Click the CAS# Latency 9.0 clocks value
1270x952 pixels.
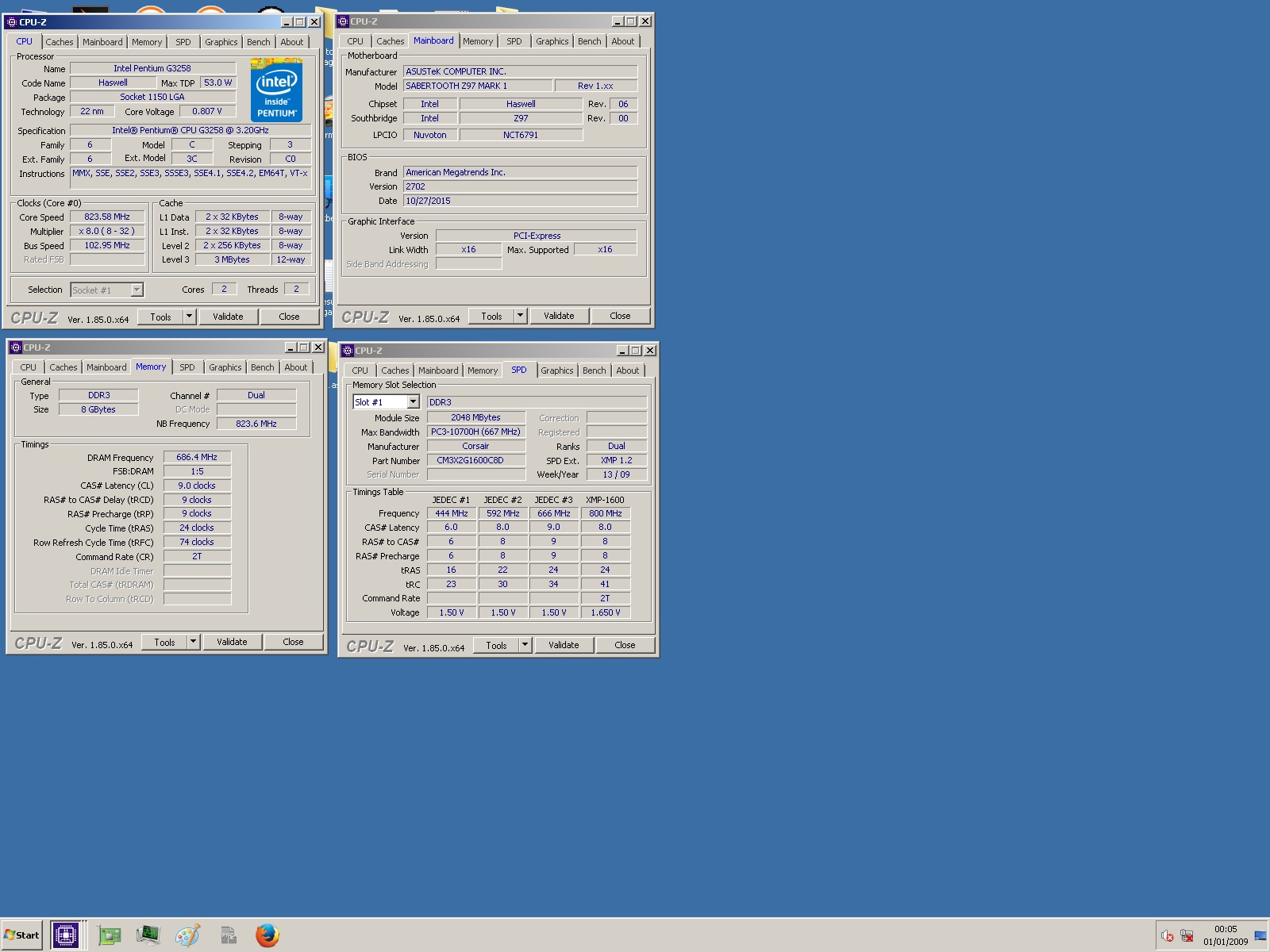[197, 486]
